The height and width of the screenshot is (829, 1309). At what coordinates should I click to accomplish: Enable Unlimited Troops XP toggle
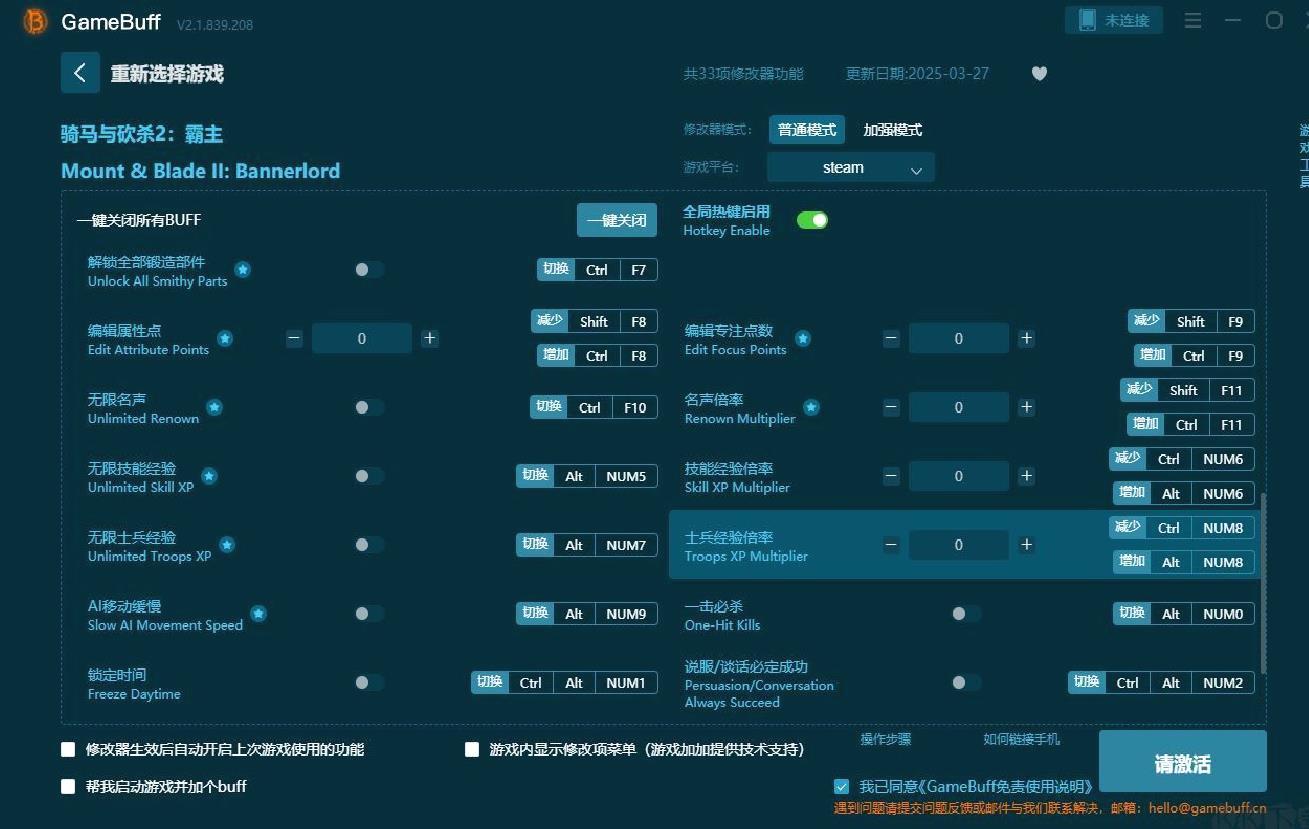pos(369,545)
